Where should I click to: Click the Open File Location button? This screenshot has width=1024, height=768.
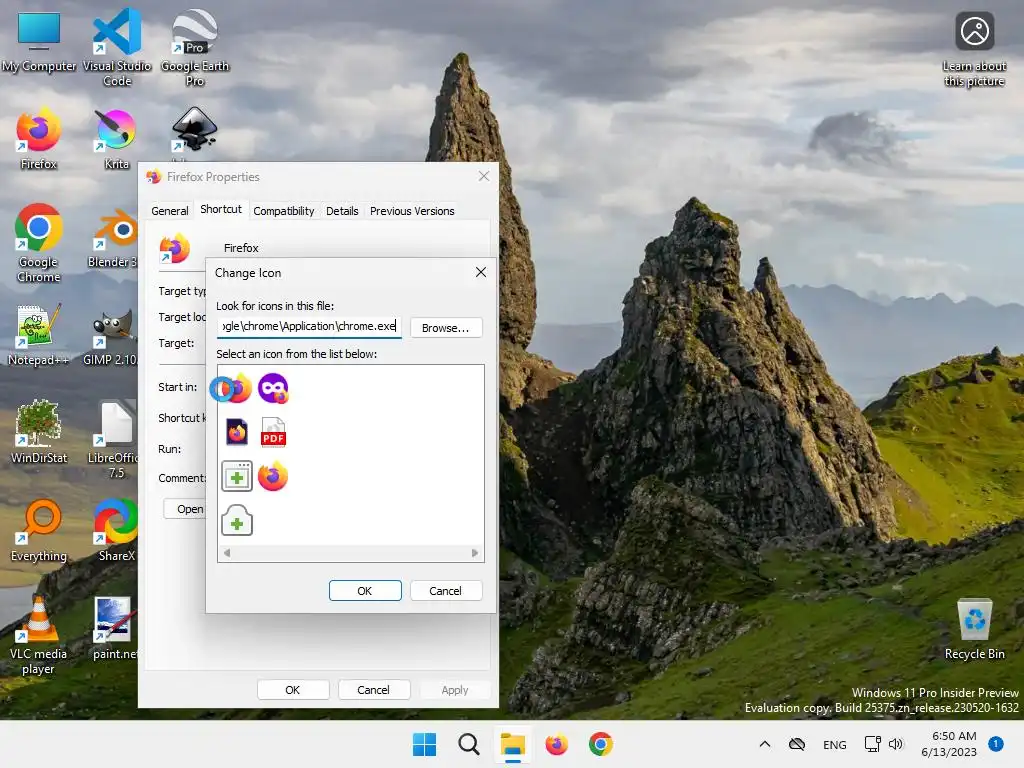(x=185, y=509)
